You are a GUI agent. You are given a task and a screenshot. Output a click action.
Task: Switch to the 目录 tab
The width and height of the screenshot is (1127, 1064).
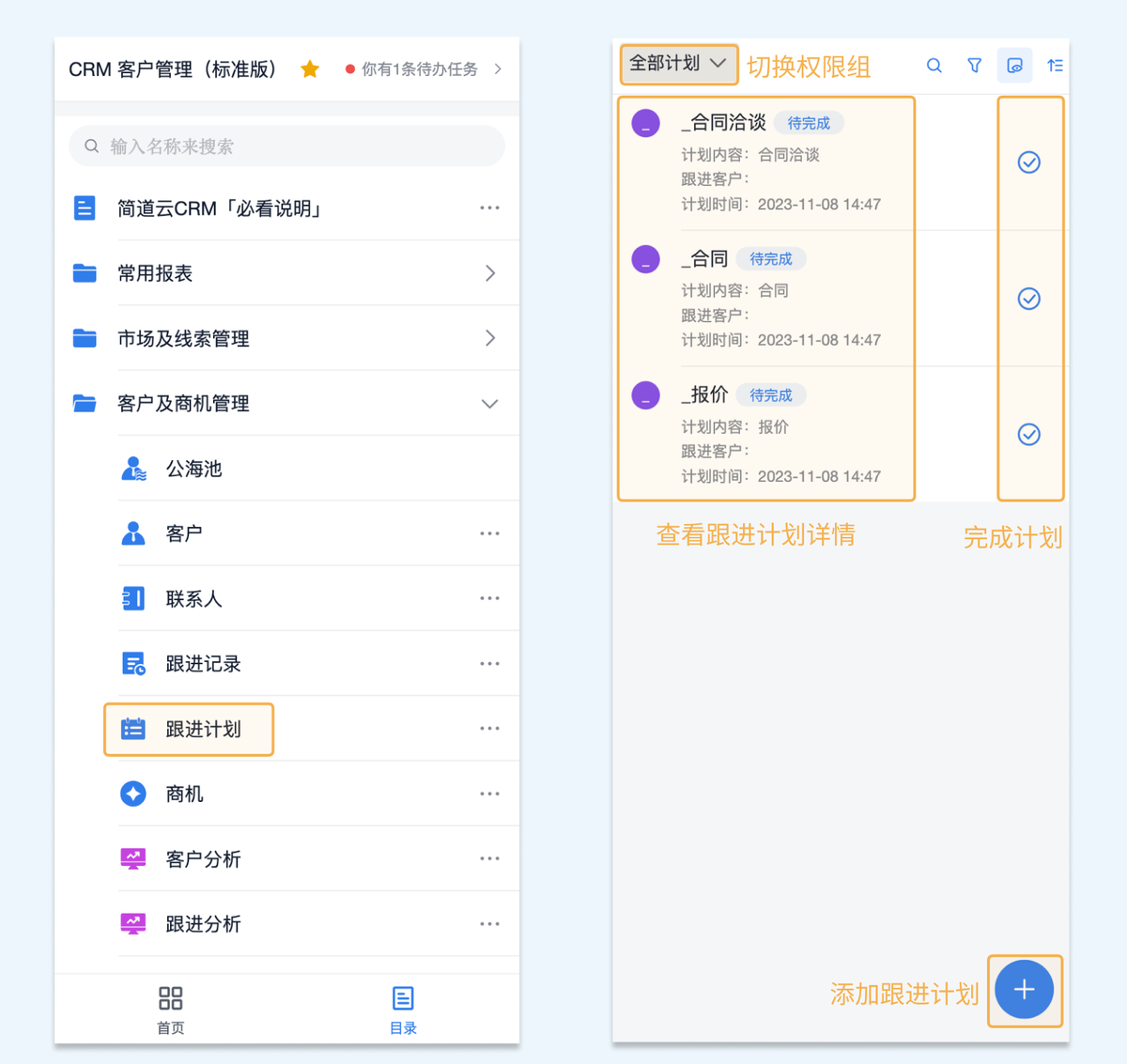403,1010
